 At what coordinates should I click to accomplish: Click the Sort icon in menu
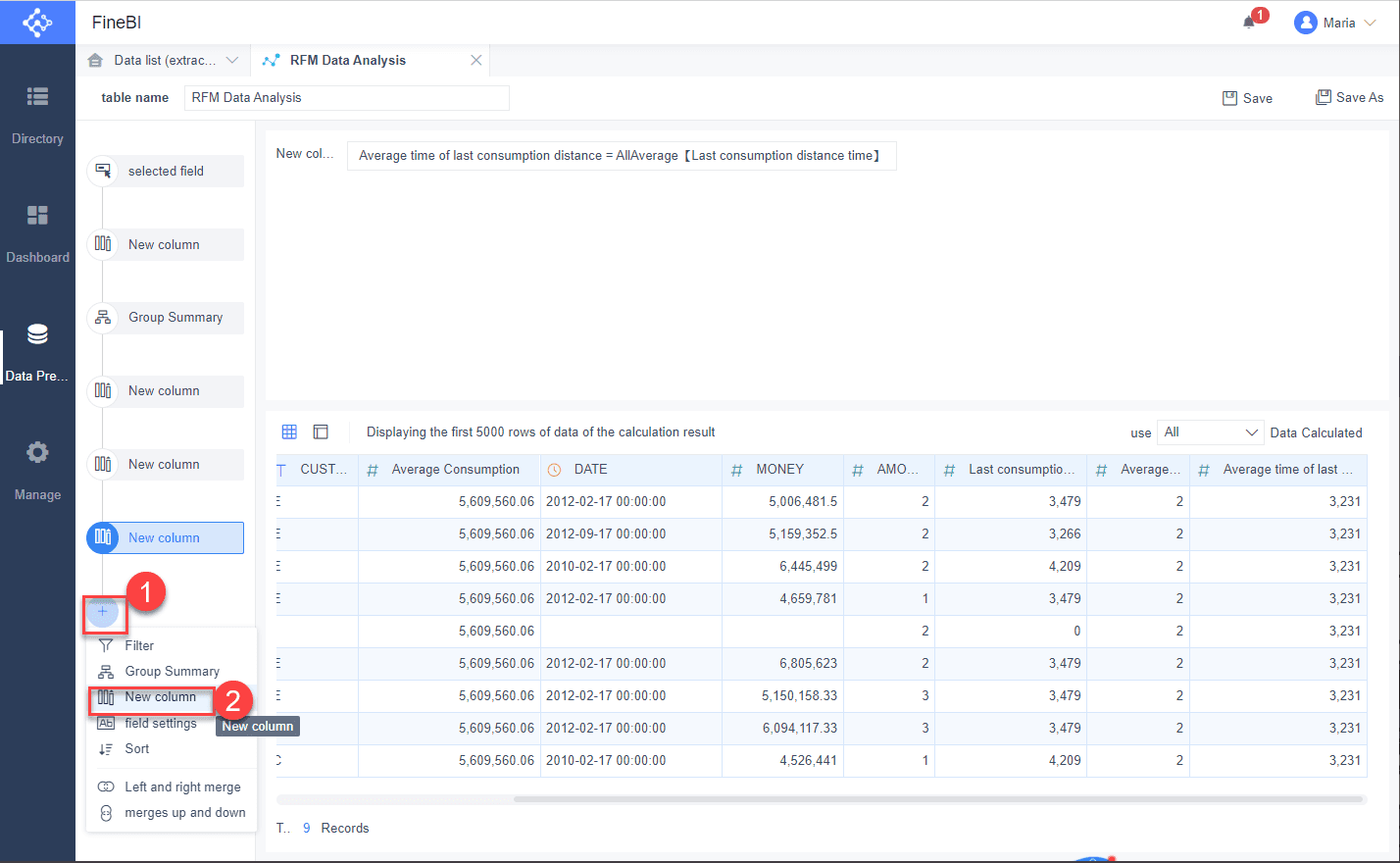[x=106, y=748]
